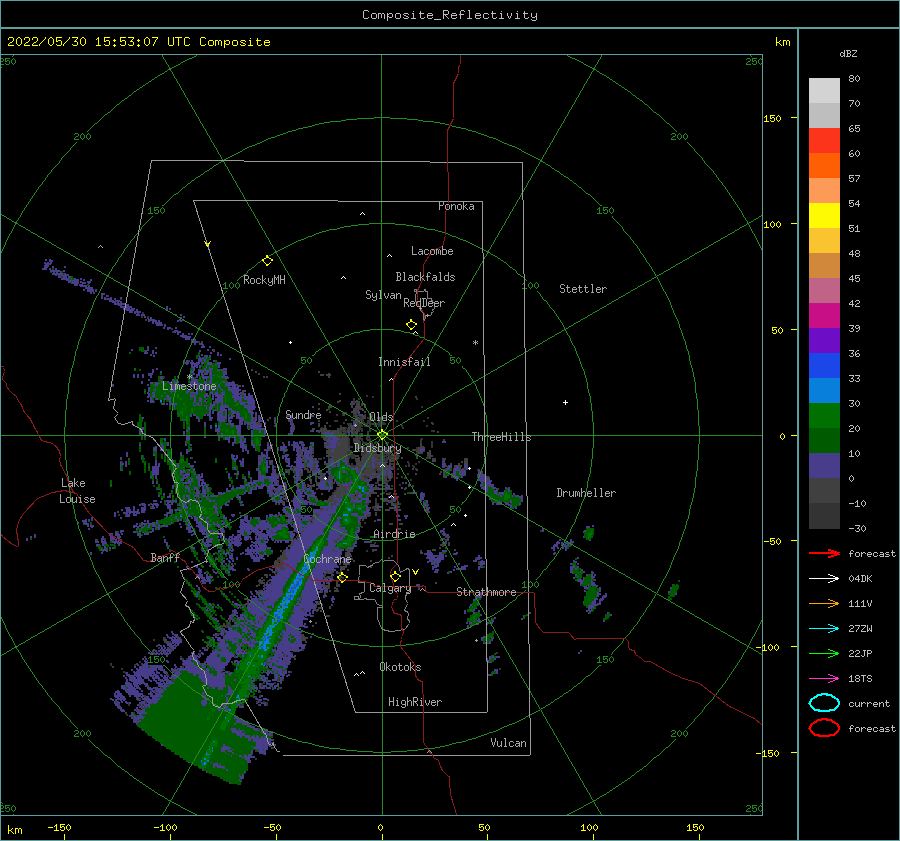Click the Drumheller town label

pos(586,493)
